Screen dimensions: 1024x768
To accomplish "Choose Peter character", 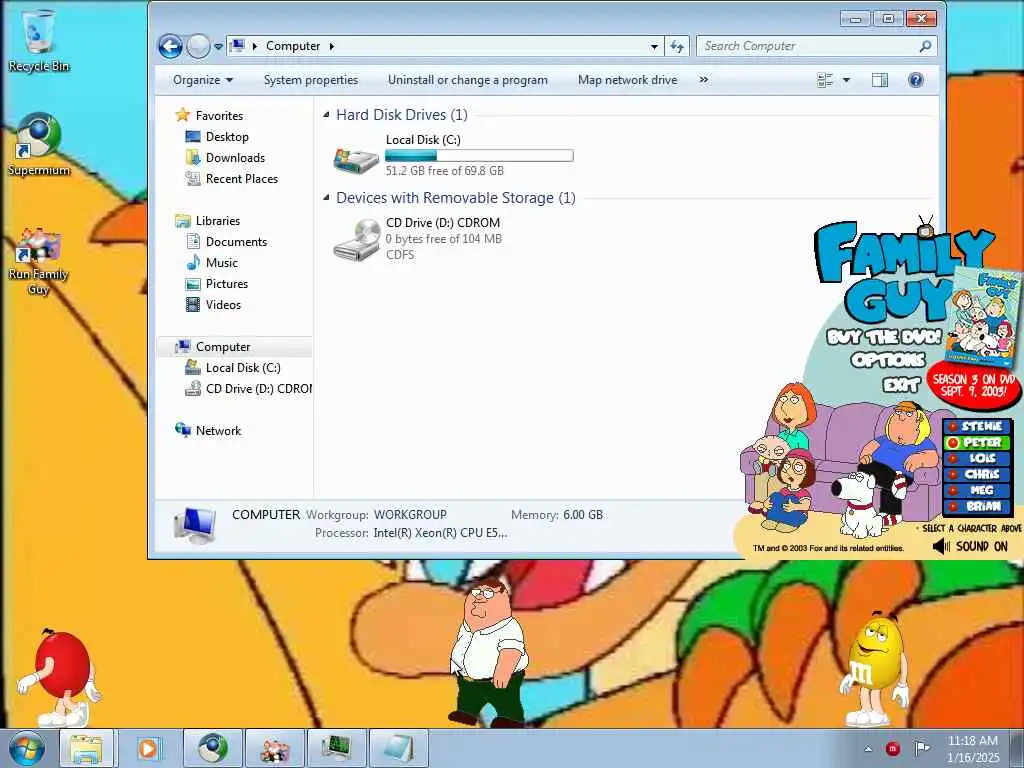I will (x=977, y=443).
